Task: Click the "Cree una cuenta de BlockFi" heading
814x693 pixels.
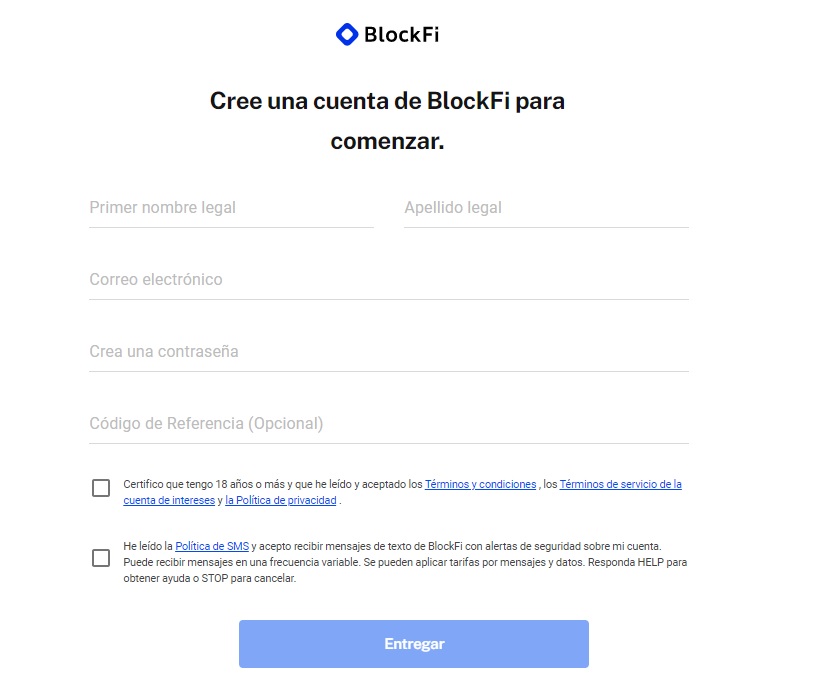Action: pyautogui.click(x=387, y=101)
